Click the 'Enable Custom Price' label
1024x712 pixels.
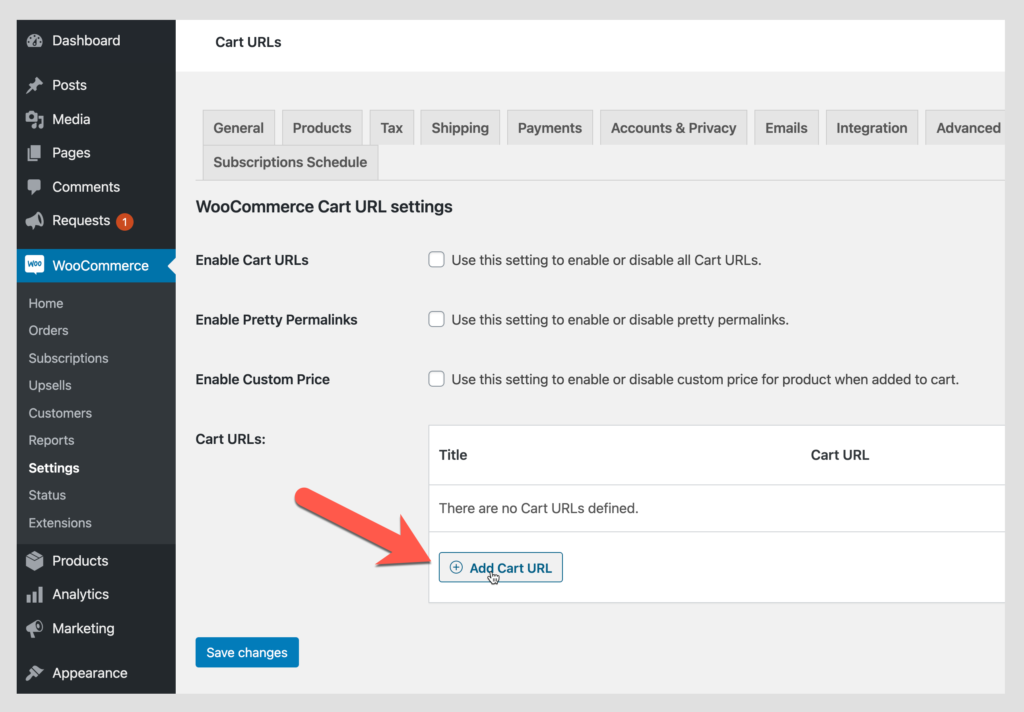[263, 380]
